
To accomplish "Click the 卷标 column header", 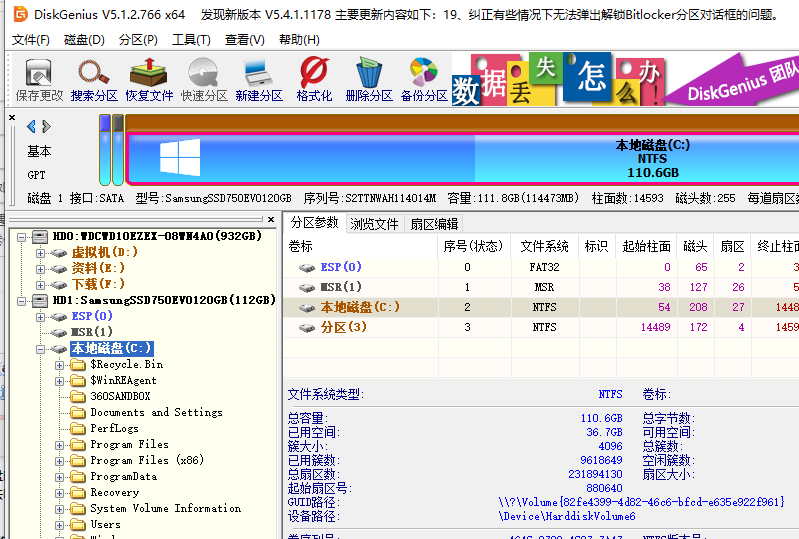I will [360, 247].
